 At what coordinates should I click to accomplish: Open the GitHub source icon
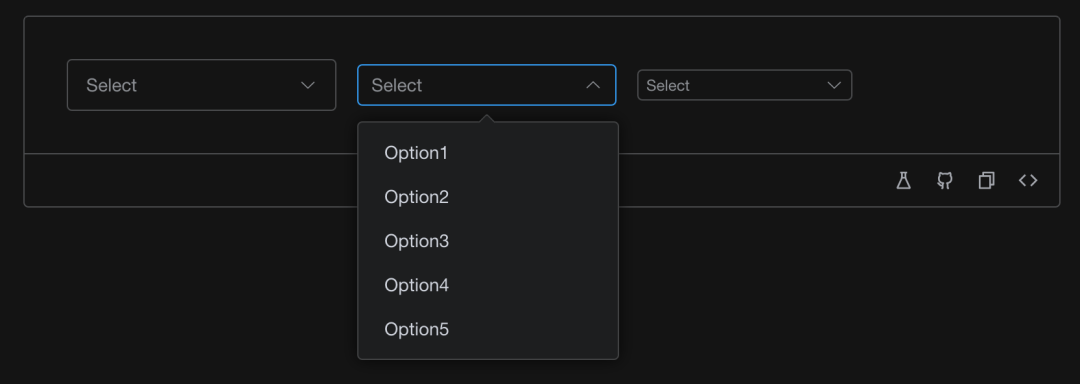[944, 181]
